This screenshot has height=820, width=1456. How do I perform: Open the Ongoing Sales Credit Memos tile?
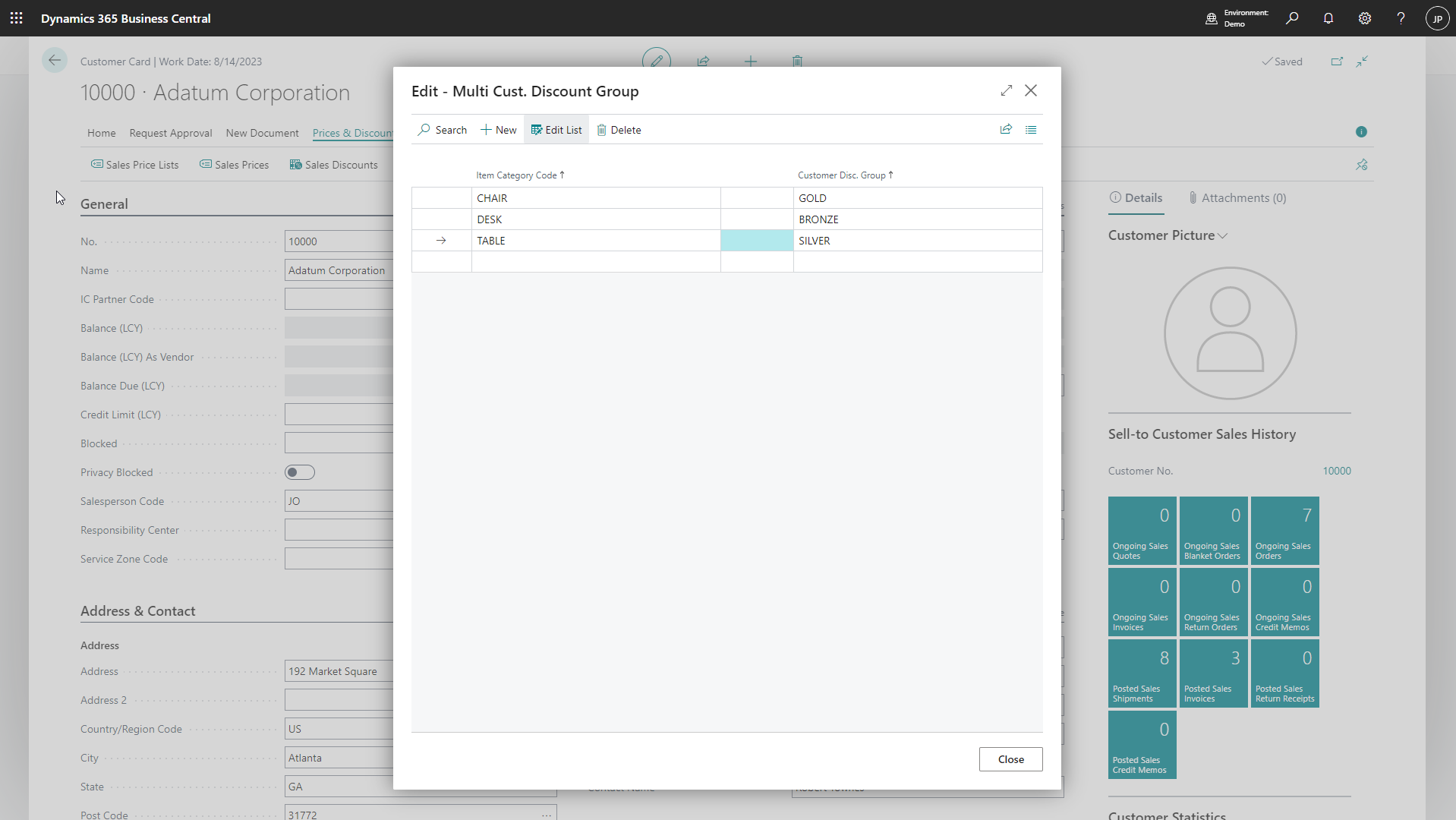[1285, 602]
